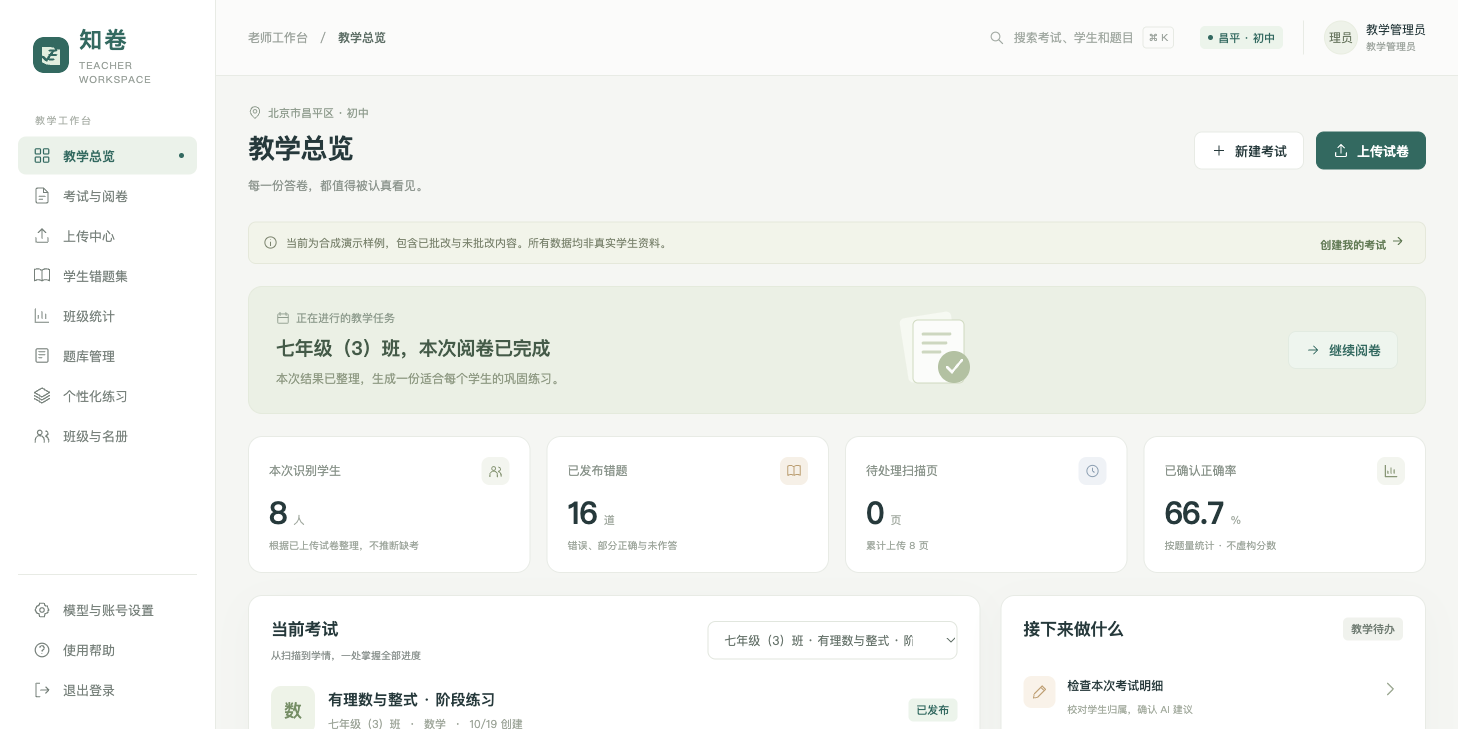Click the 有理数与整式 · 阶段练习 exam title
Viewport: 1458px width, 729px height.
click(412, 699)
